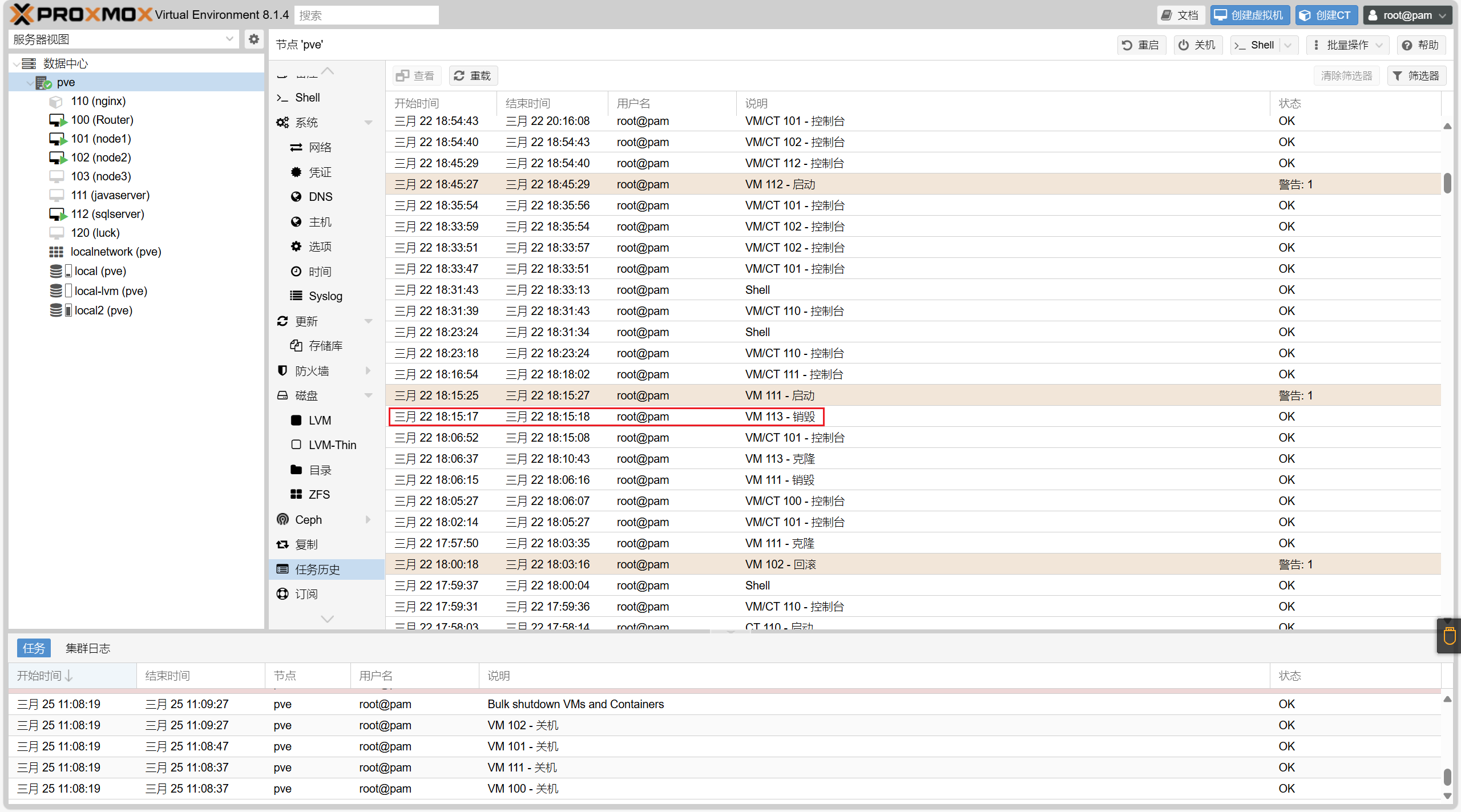Open the DNS globe icon

coord(296,197)
